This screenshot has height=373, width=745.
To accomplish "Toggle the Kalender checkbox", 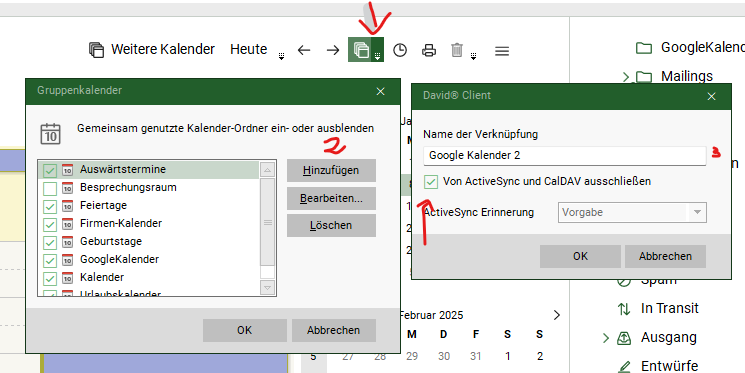I will tap(50, 278).
